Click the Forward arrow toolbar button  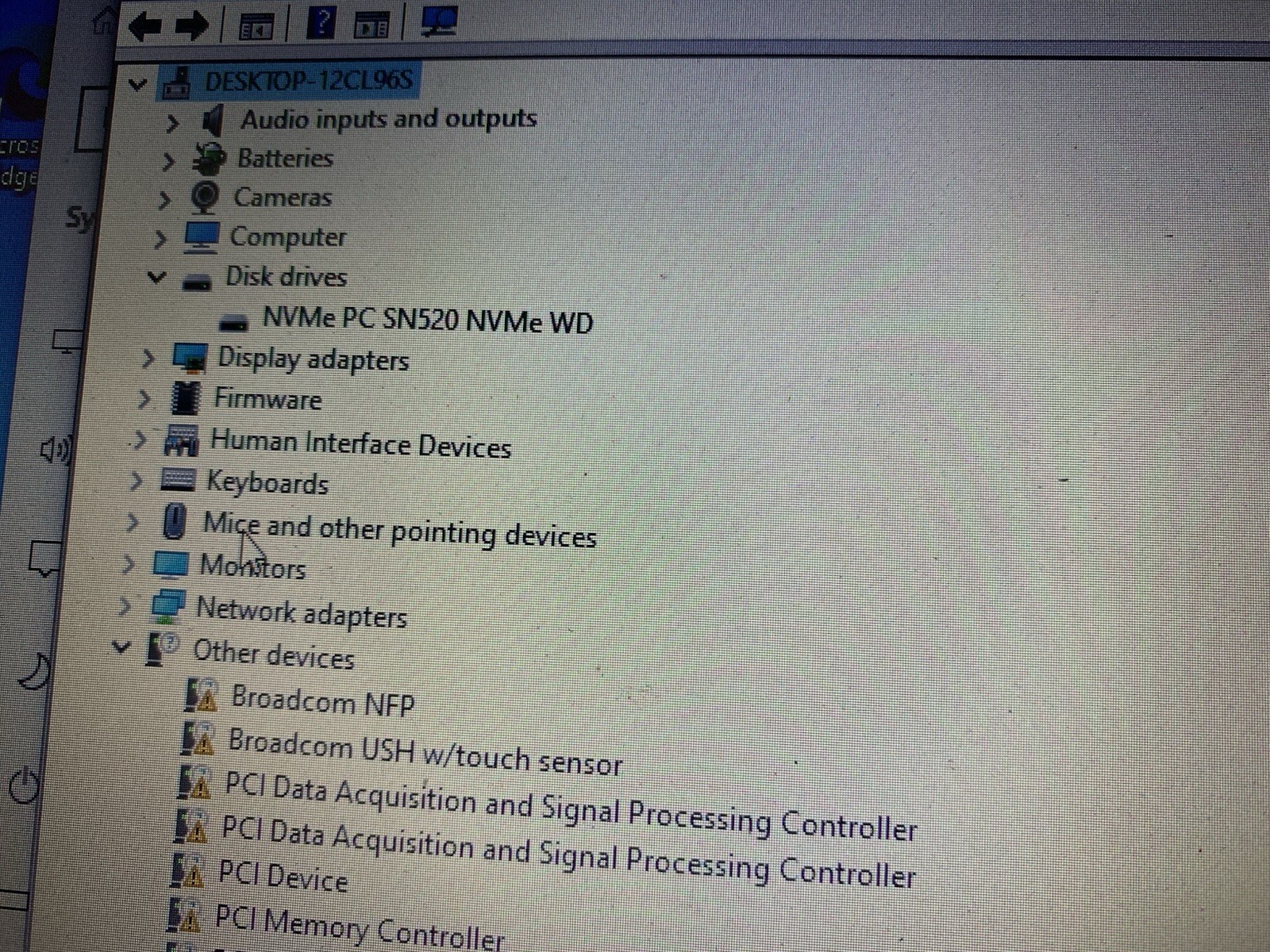(x=190, y=26)
